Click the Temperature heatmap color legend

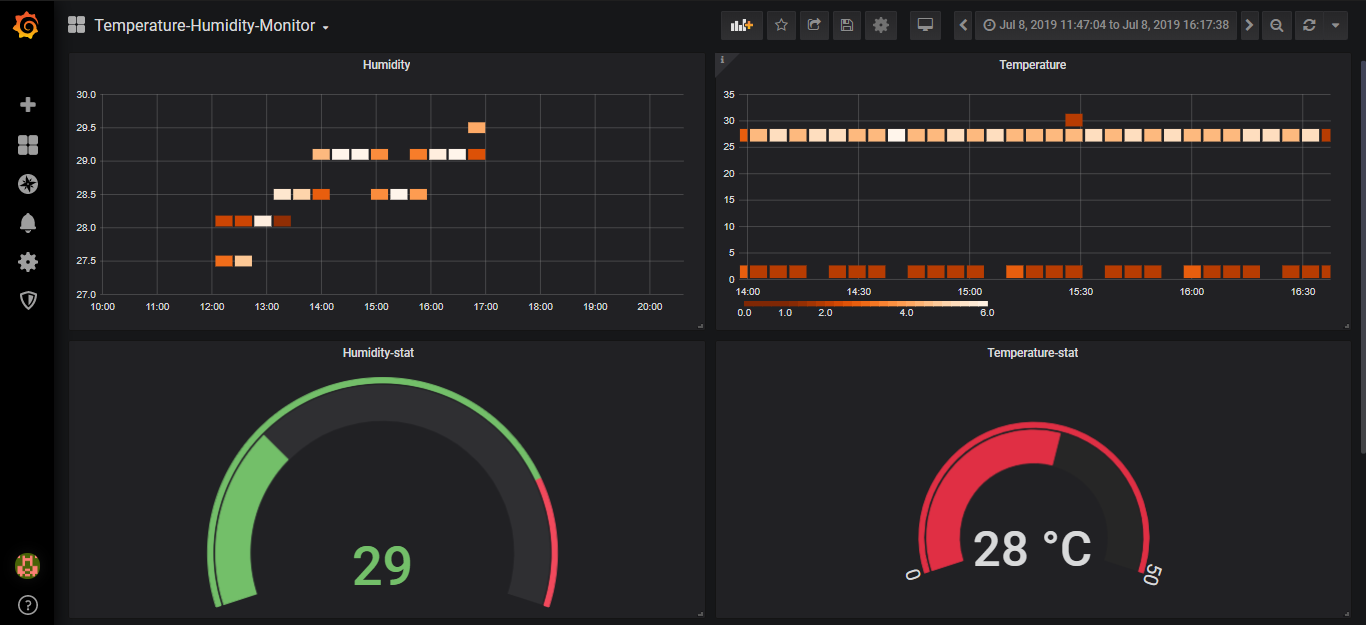coord(865,303)
